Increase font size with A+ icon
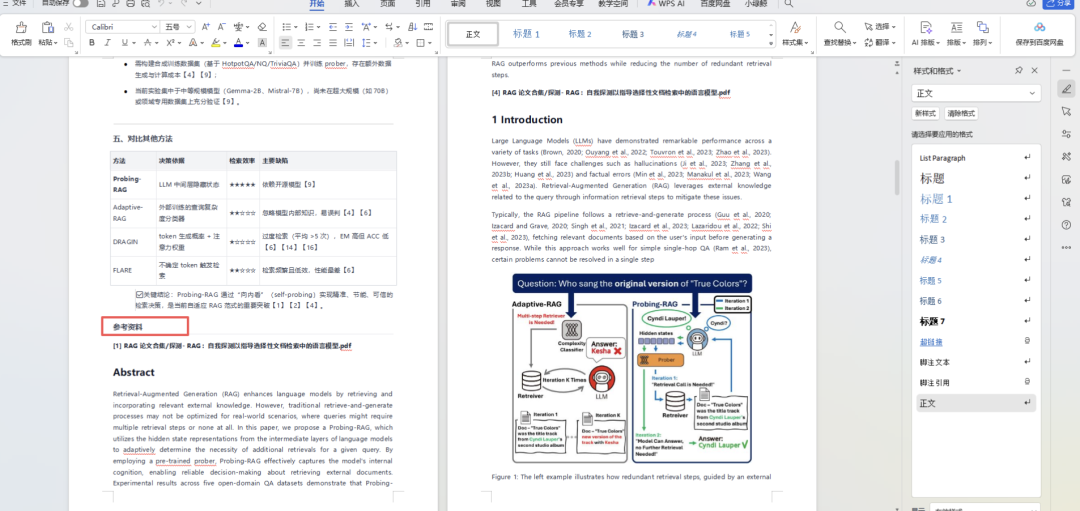This screenshot has width=1080, height=511. (206, 27)
